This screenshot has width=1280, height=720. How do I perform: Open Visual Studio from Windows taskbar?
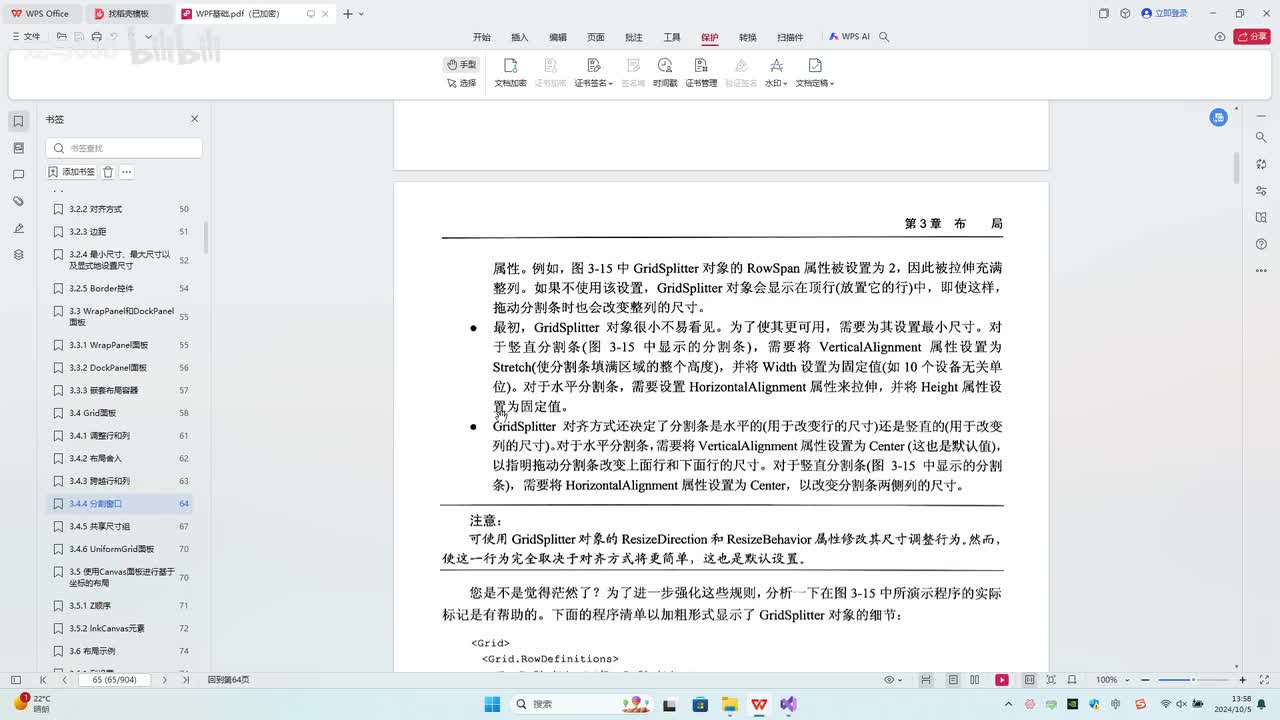coord(789,704)
